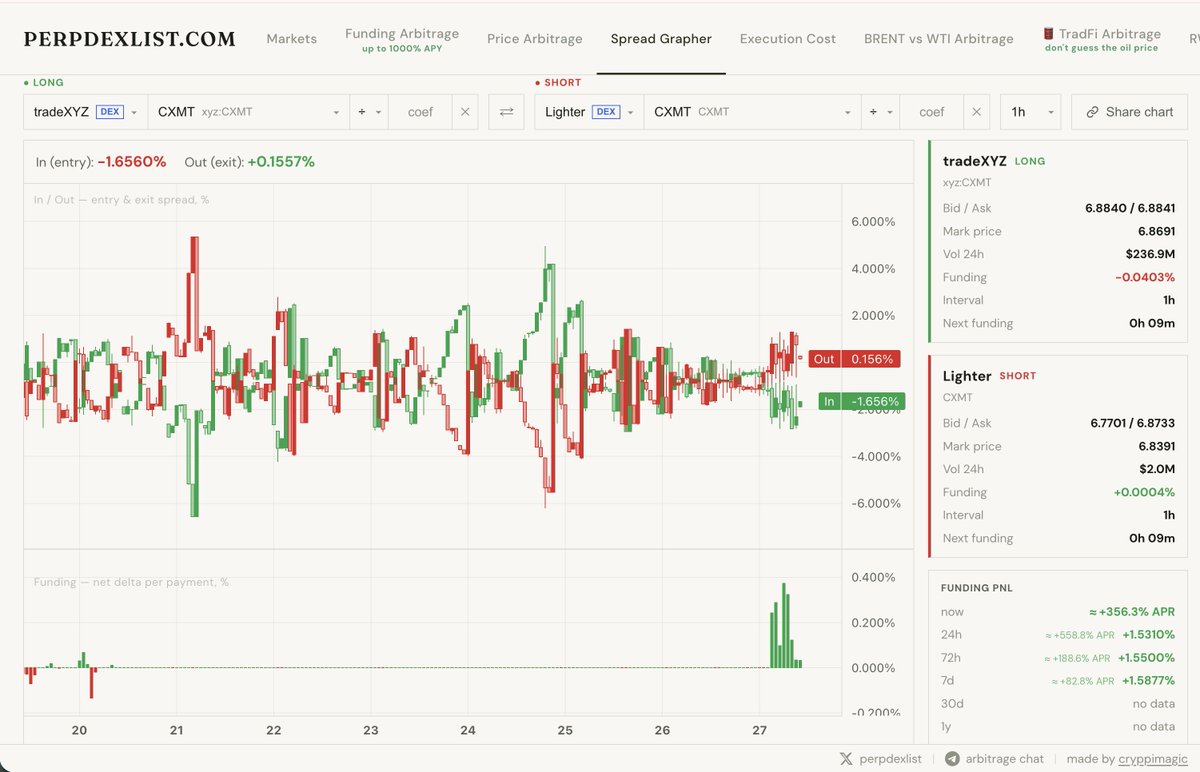Click the Lighter SHORT panel heading

(990, 376)
